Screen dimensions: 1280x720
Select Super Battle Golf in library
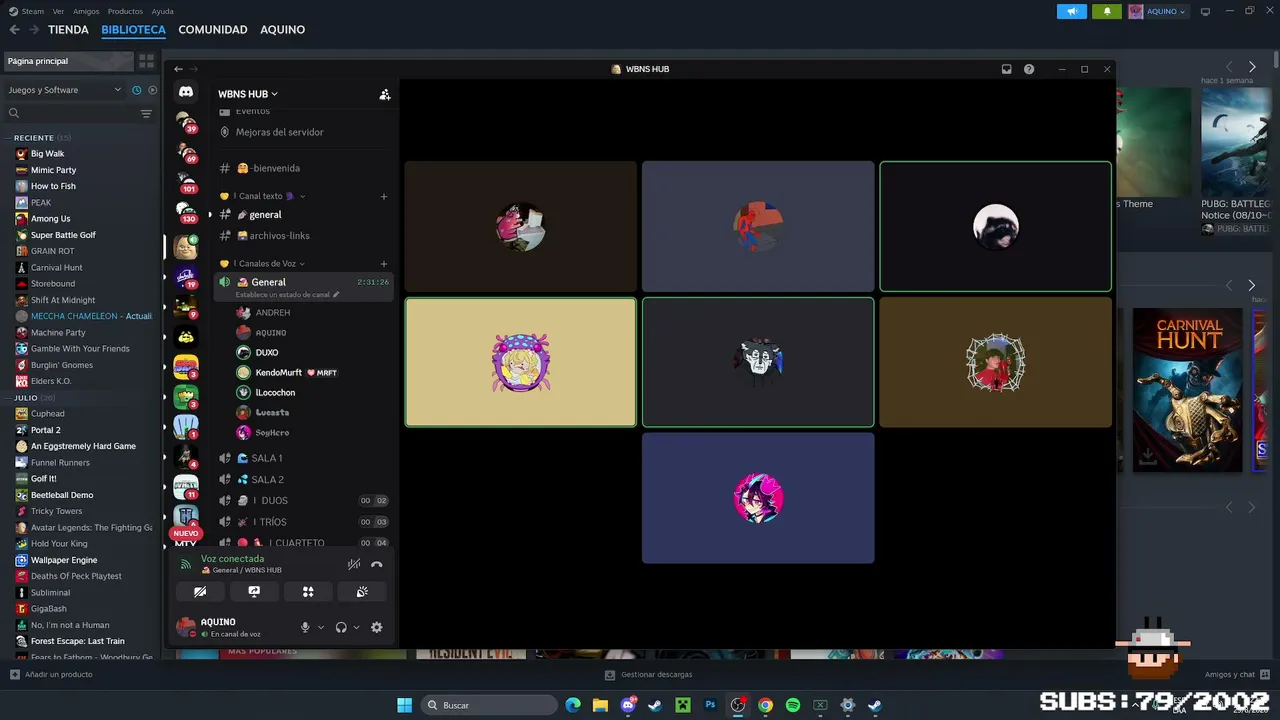tap(63, 235)
